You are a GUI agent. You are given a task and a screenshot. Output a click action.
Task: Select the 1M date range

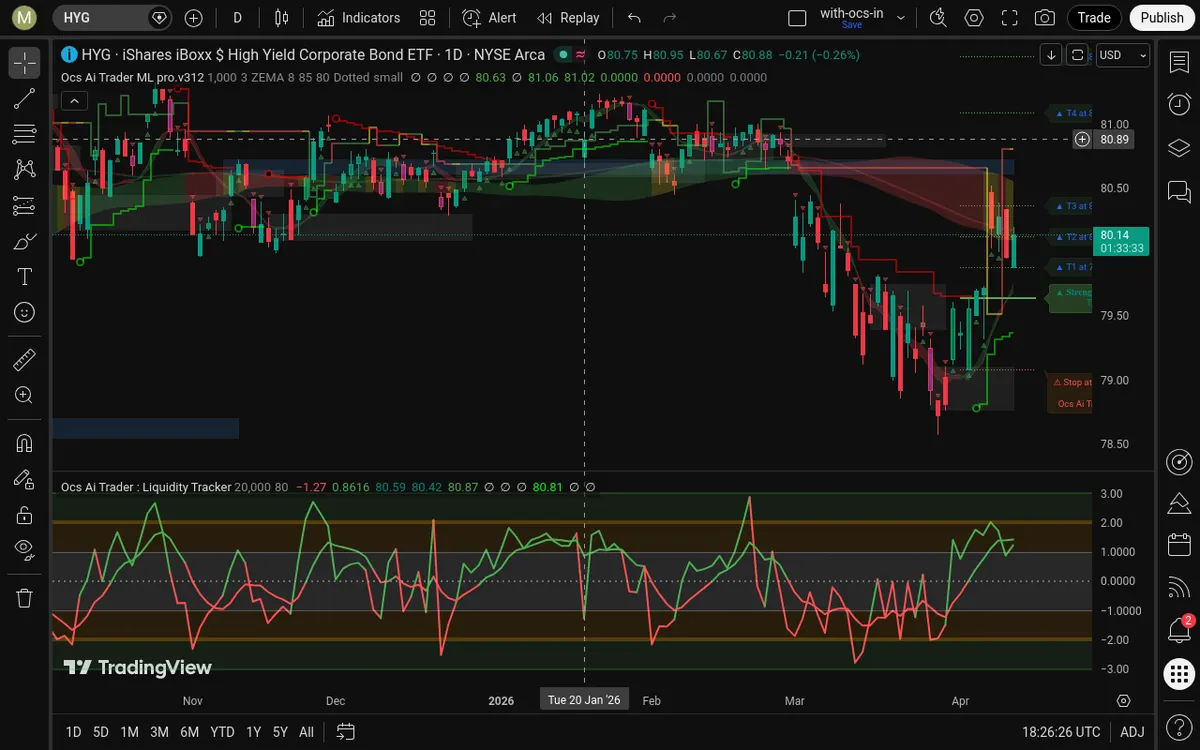tap(129, 732)
